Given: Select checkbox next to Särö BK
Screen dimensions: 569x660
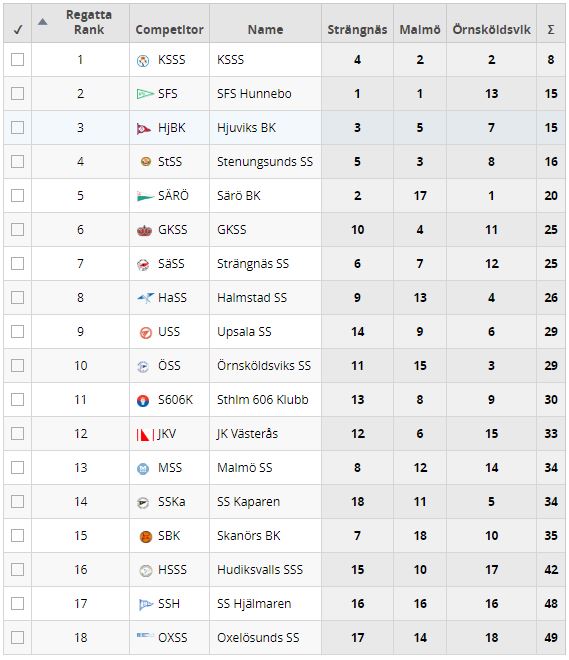Looking at the screenshot, I should (x=17, y=195).
